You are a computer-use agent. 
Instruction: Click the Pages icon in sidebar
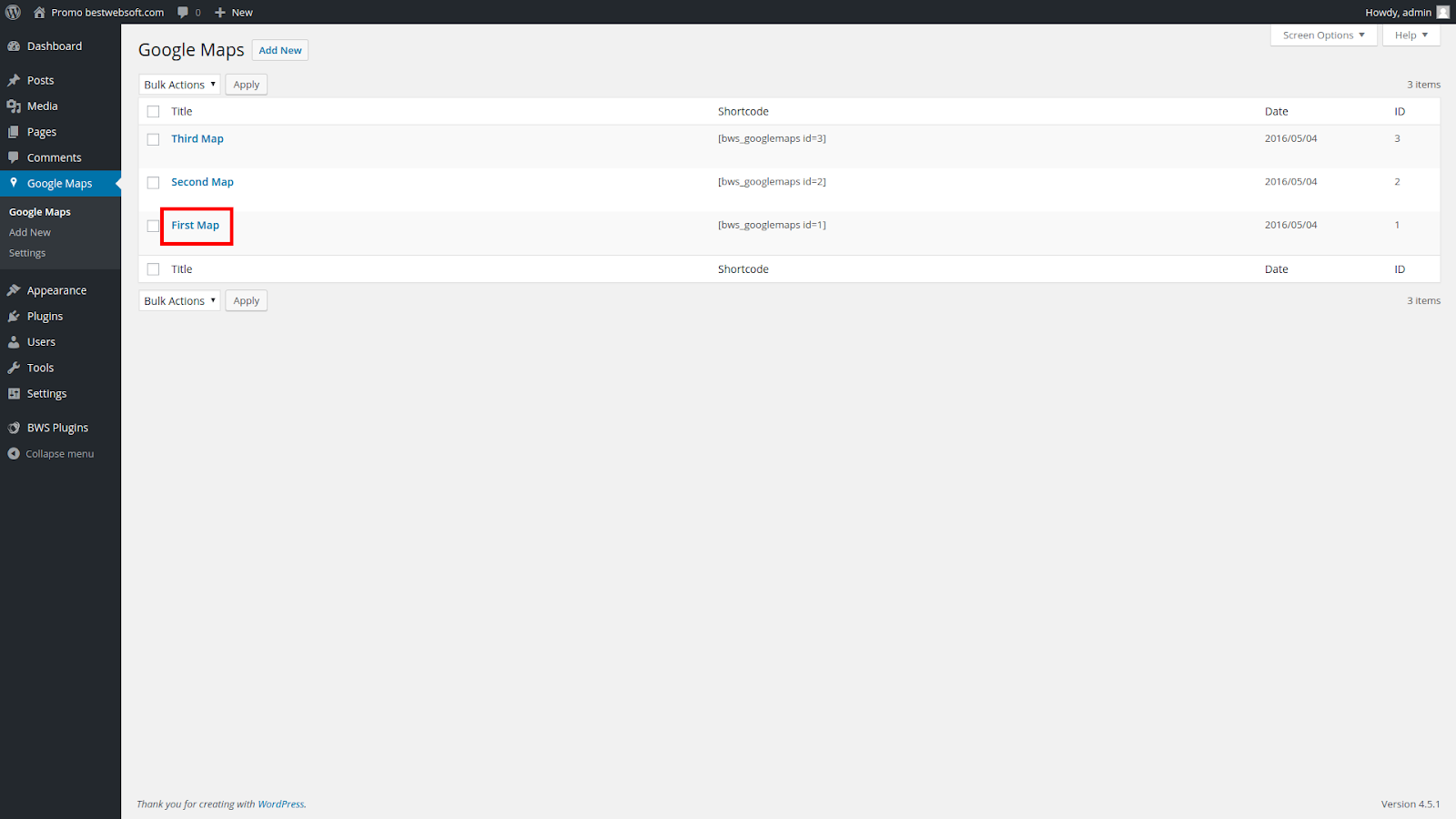[14, 132]
